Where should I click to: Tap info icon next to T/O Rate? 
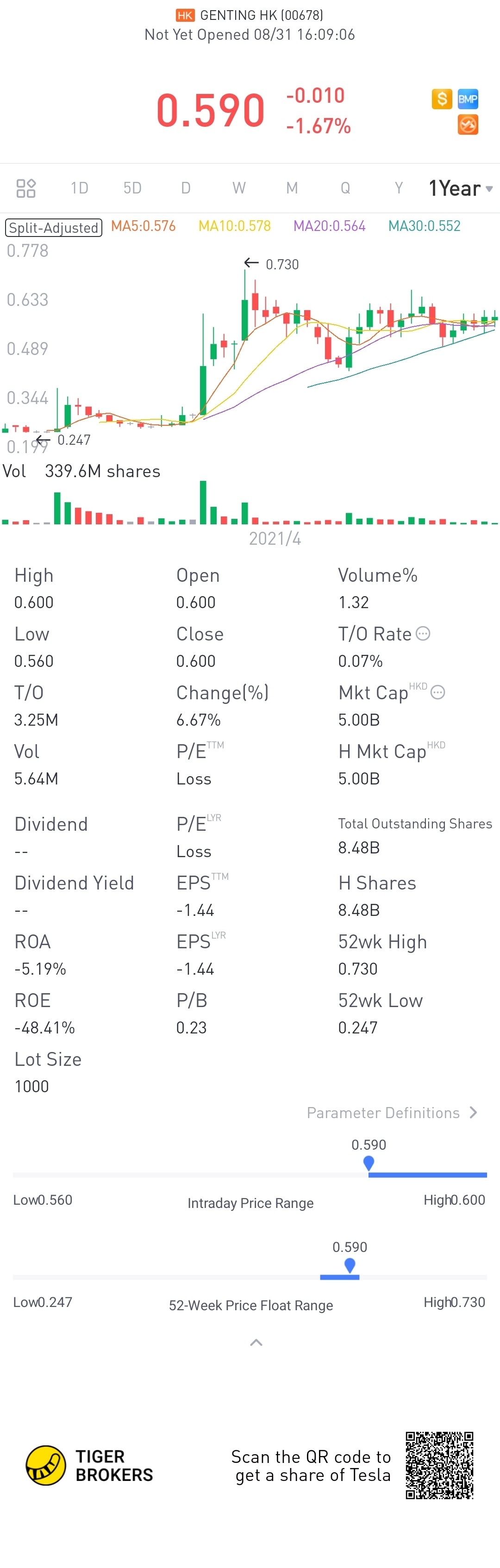pyautogui.click(x=423, y=634)
